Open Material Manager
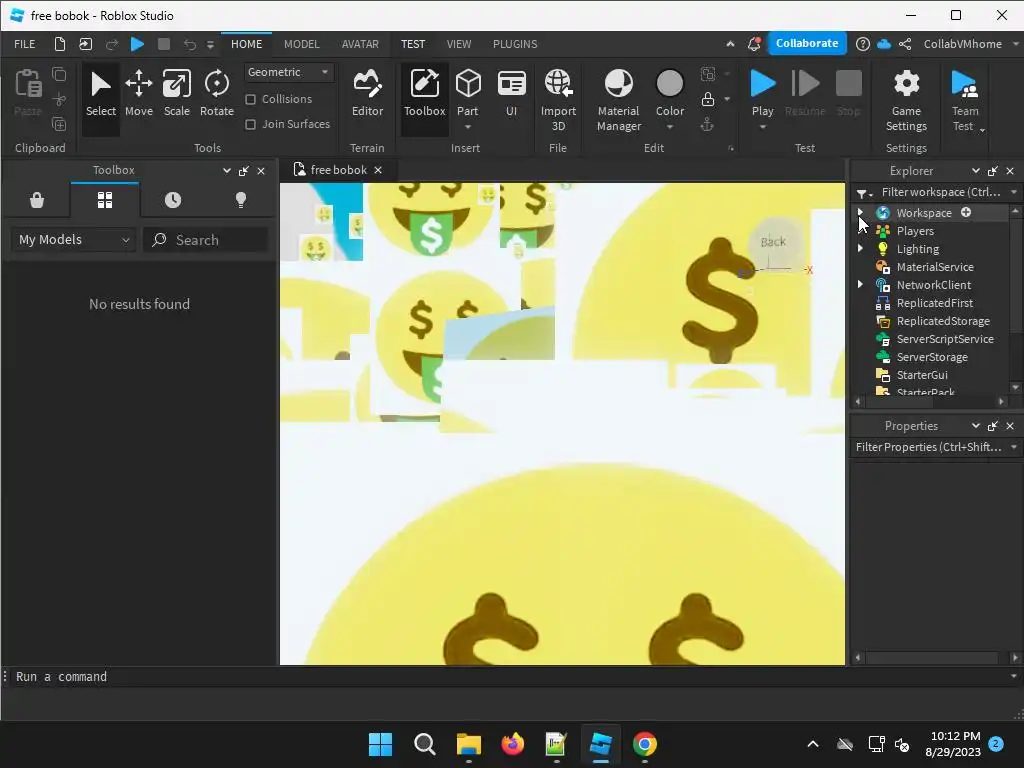The width and height of the screenshot is (1024, 768). [x=618, y=101]
